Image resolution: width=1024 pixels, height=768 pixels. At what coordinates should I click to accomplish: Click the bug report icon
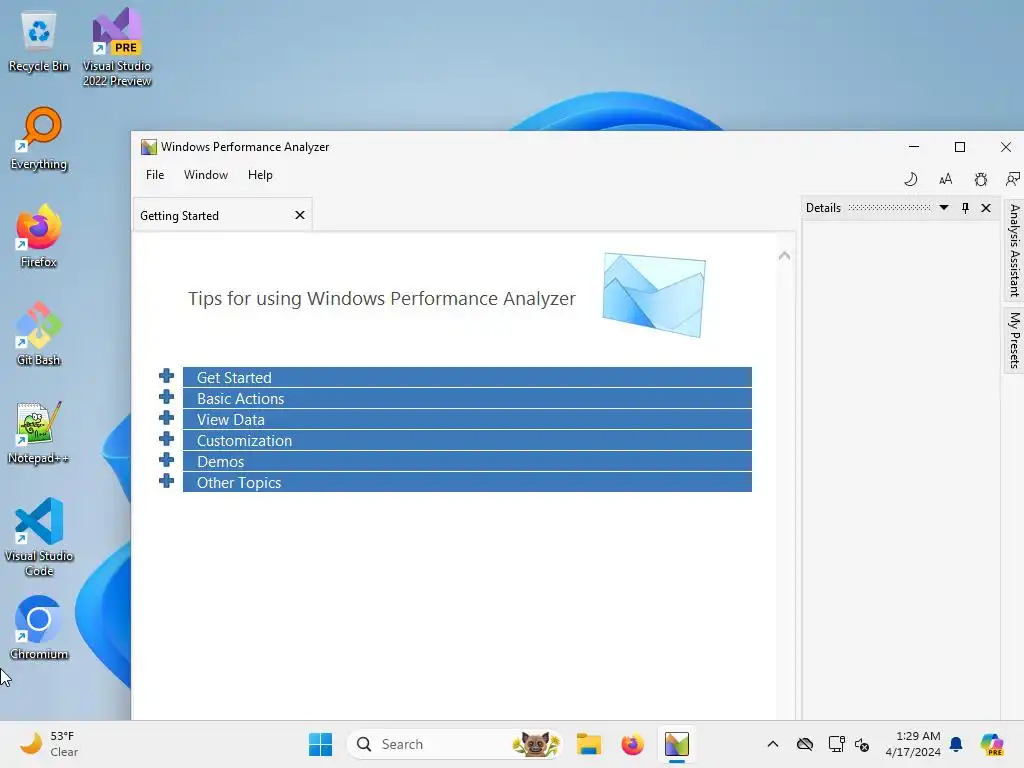point(980,179)
